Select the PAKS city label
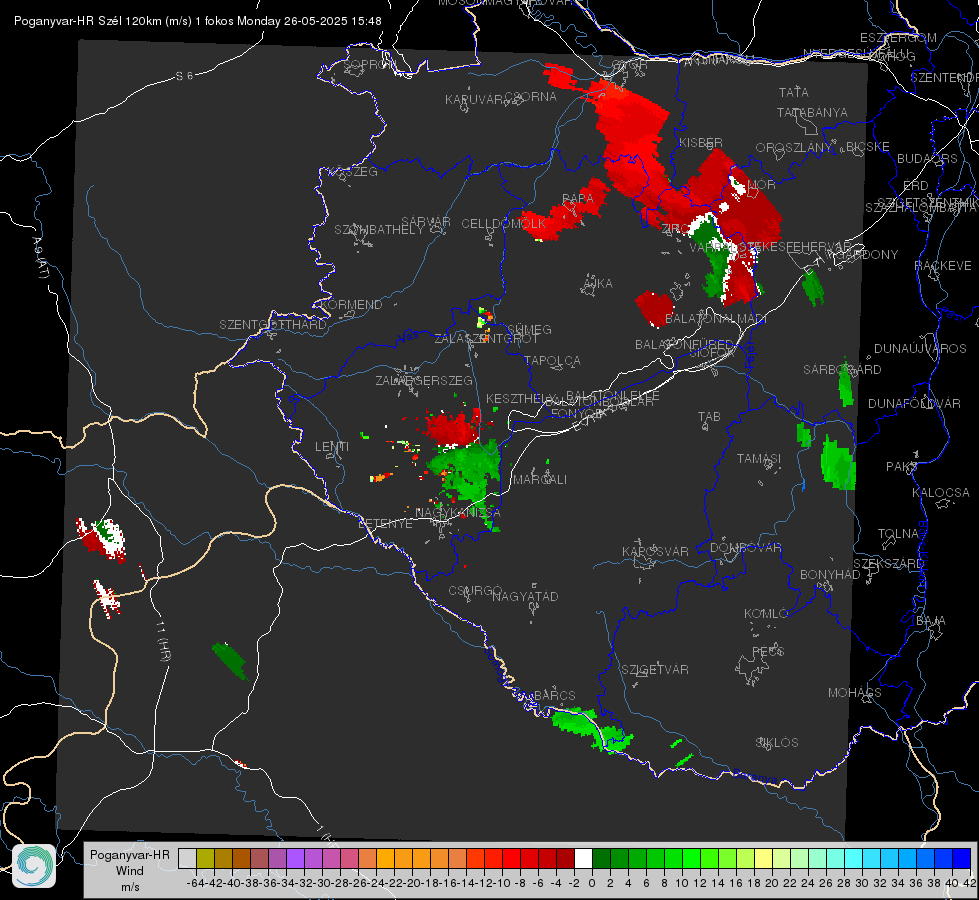 (x=902, y=467)
